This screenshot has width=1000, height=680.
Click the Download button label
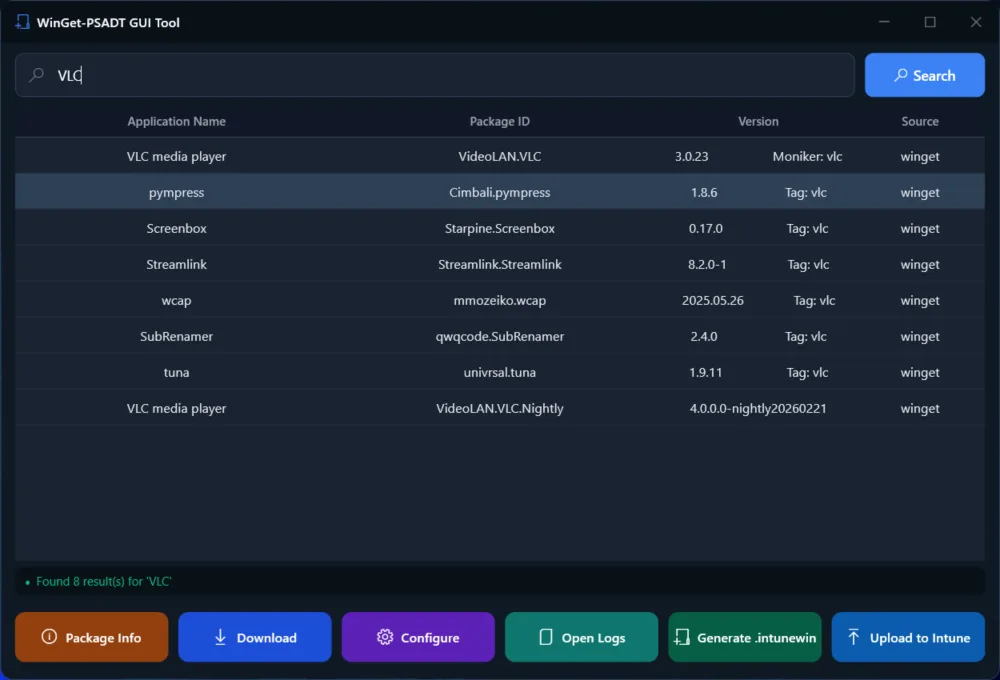tap(267, 638)
